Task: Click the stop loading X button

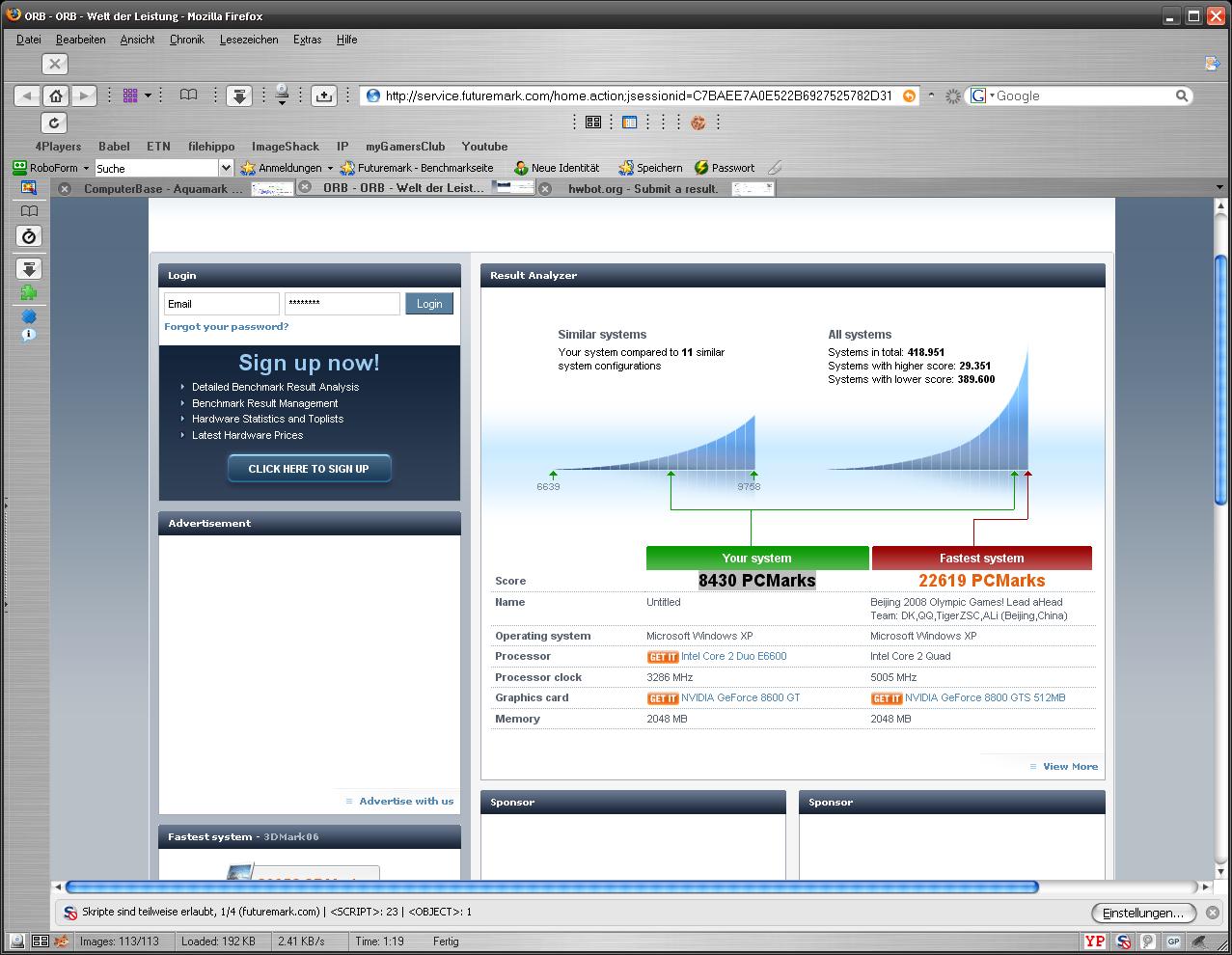Action: tap(55, 64)
